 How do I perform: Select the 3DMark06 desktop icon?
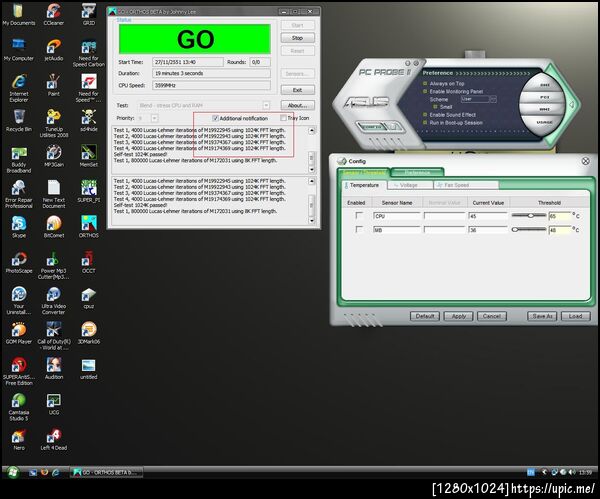(x=89, y=333)
